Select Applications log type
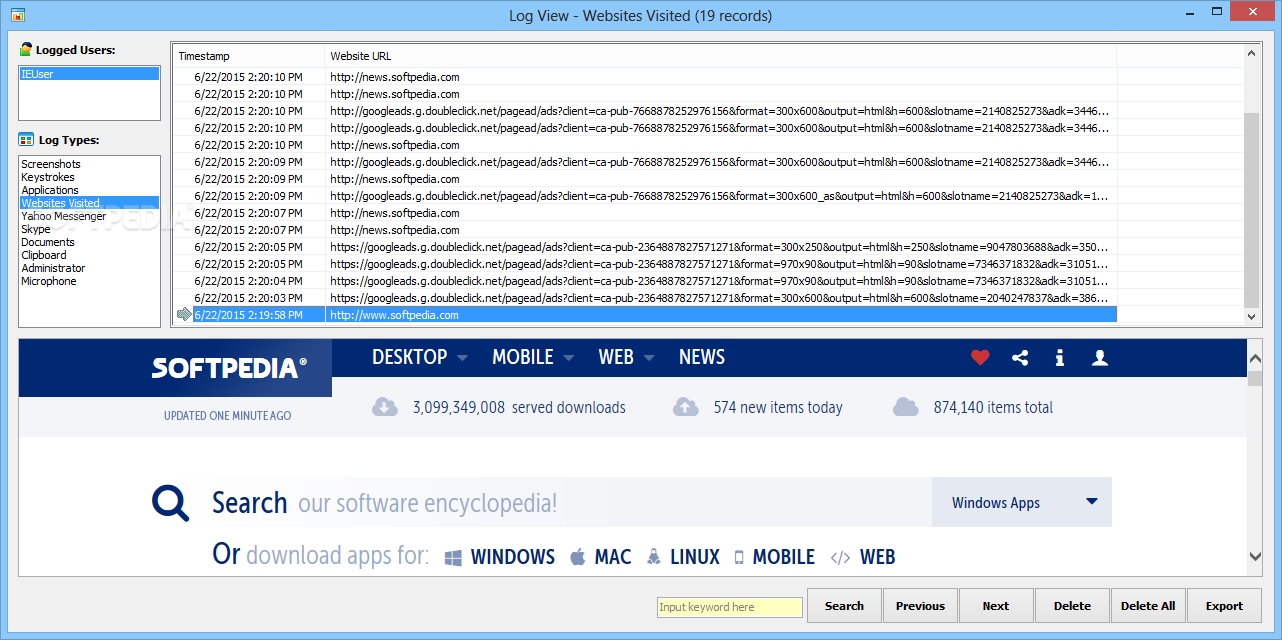The height and width of the screenshot is (640, 1282). point(50,190)
